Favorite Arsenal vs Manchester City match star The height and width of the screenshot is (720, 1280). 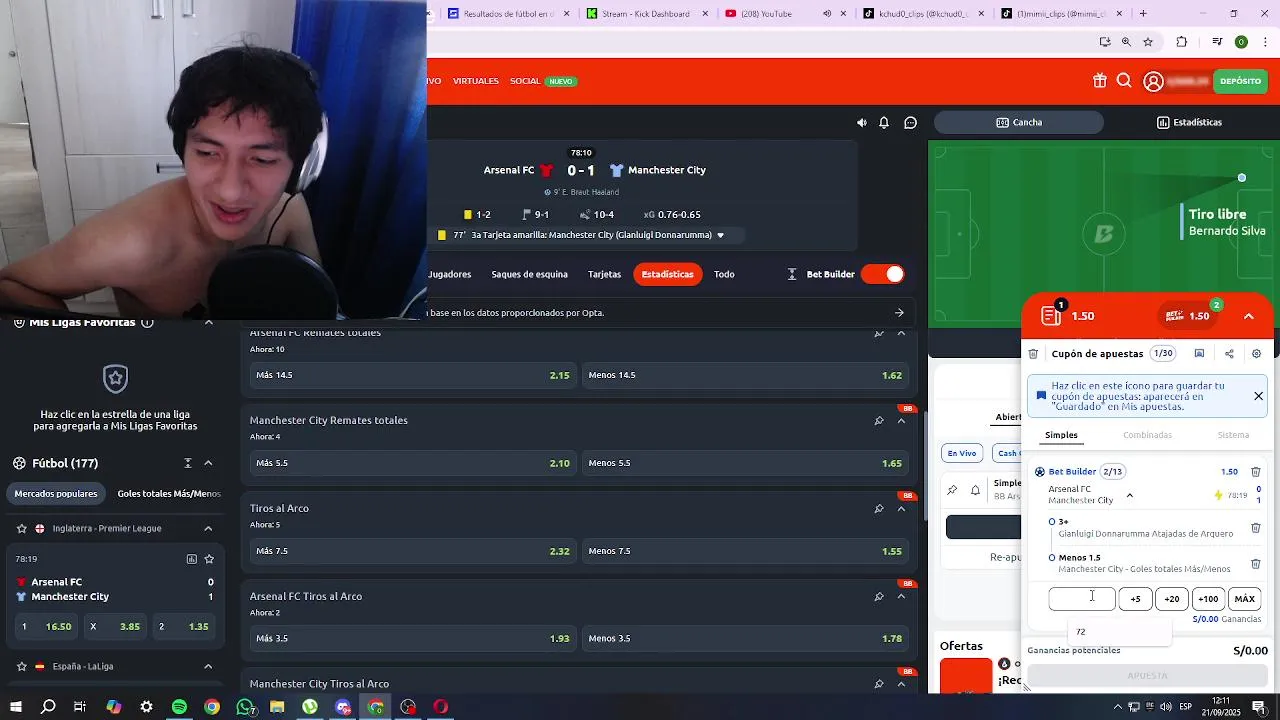(x=209, y=559)
